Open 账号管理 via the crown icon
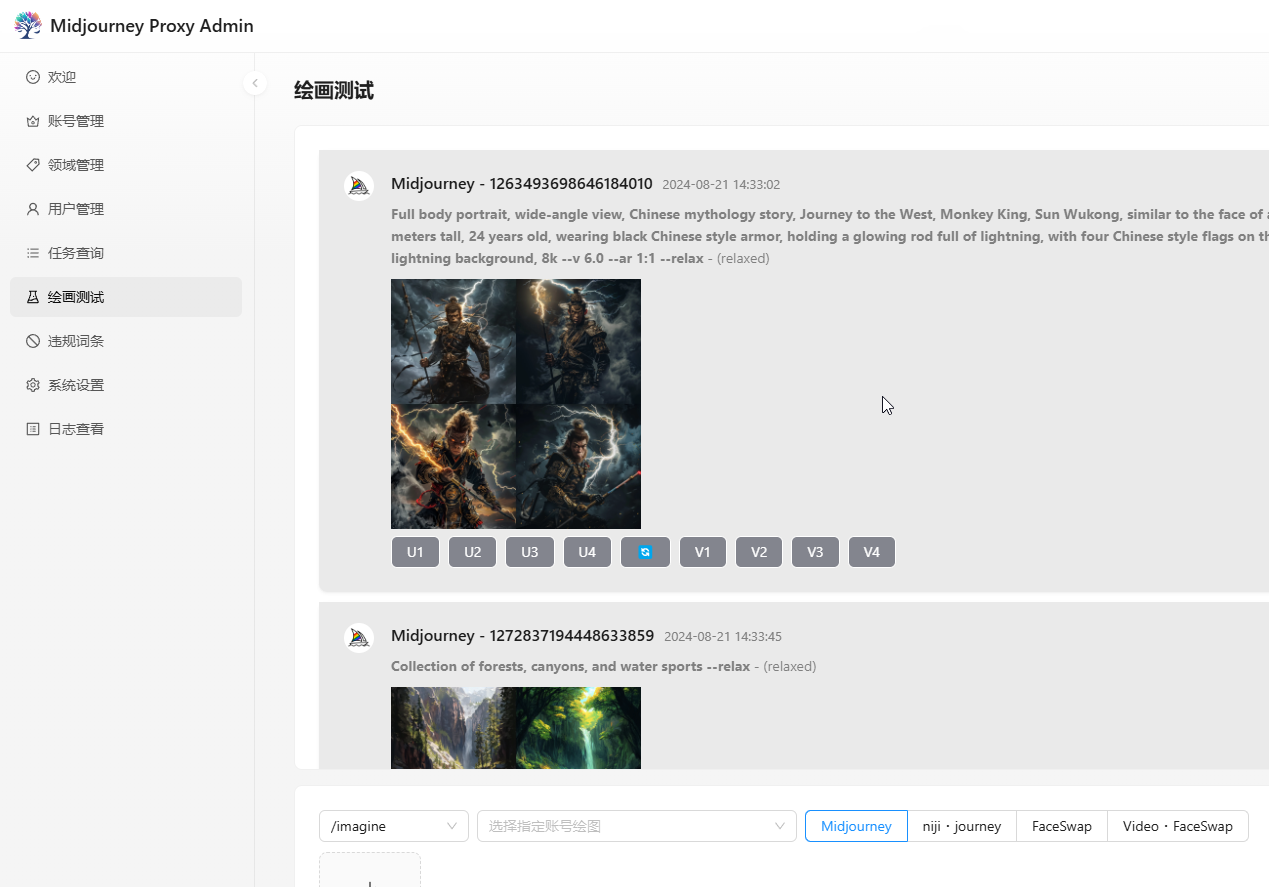 pos(34,120)
